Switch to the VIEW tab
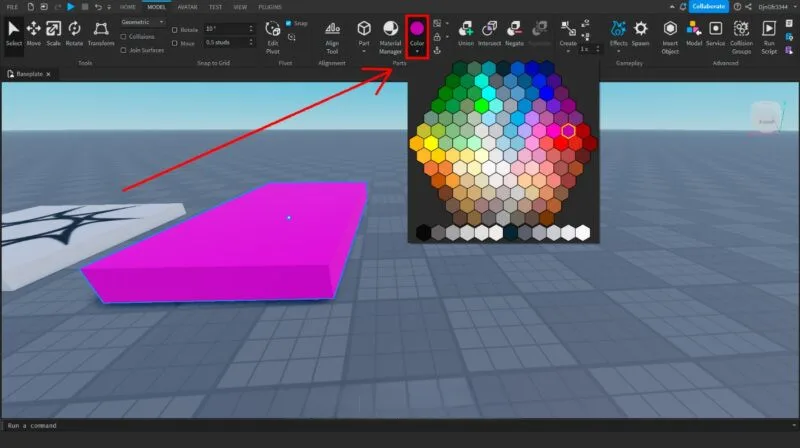Screen dimensions: 800x448 coord(240,7)
